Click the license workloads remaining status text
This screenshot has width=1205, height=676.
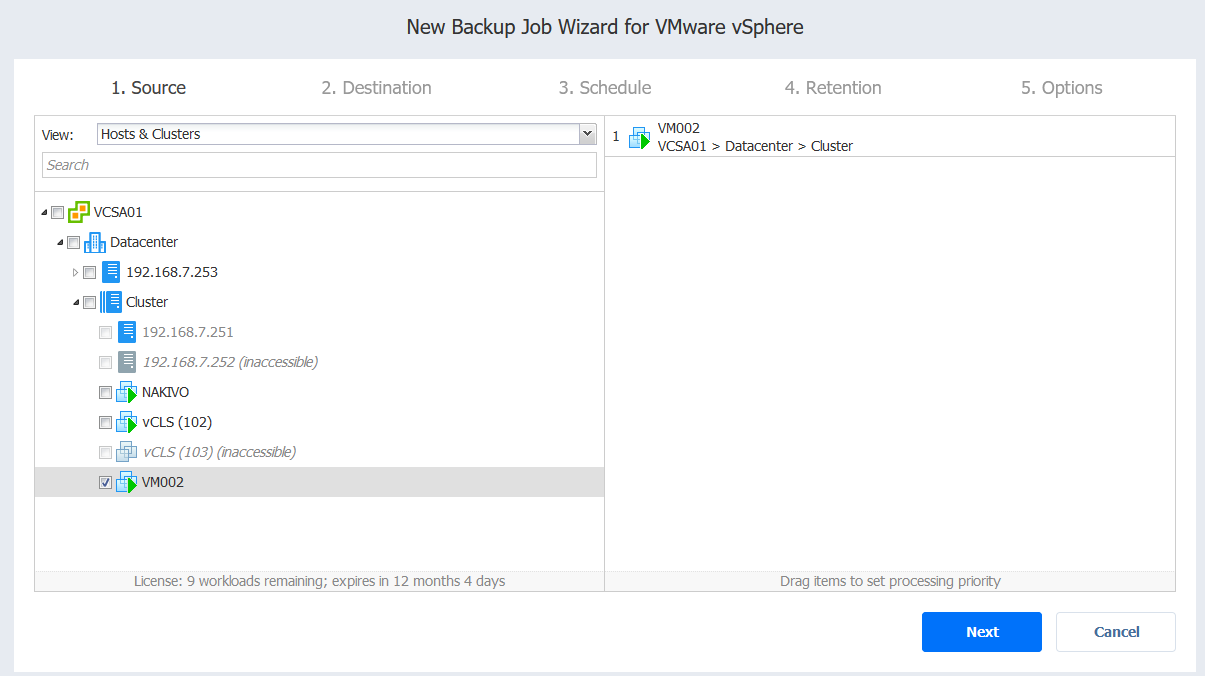[319, 581]
